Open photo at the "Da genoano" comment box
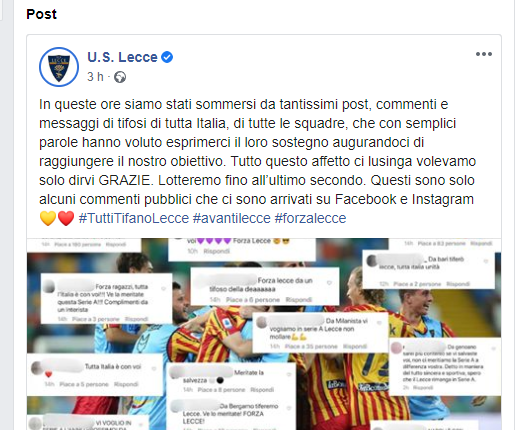The width and height of the screenshot is (515, 430). (x=445, y=366)
